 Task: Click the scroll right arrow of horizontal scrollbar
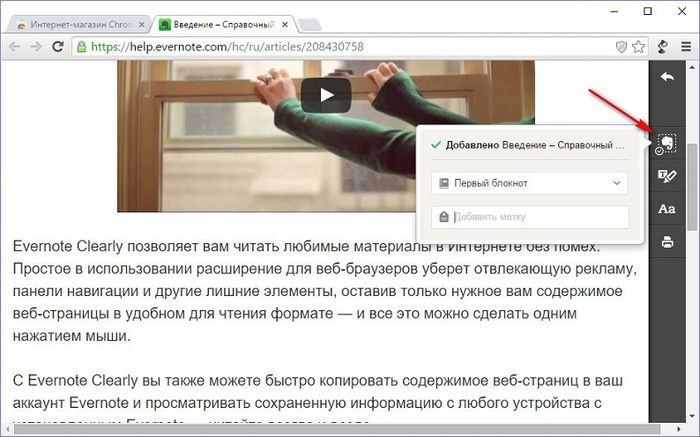click(x=679, y=429)
